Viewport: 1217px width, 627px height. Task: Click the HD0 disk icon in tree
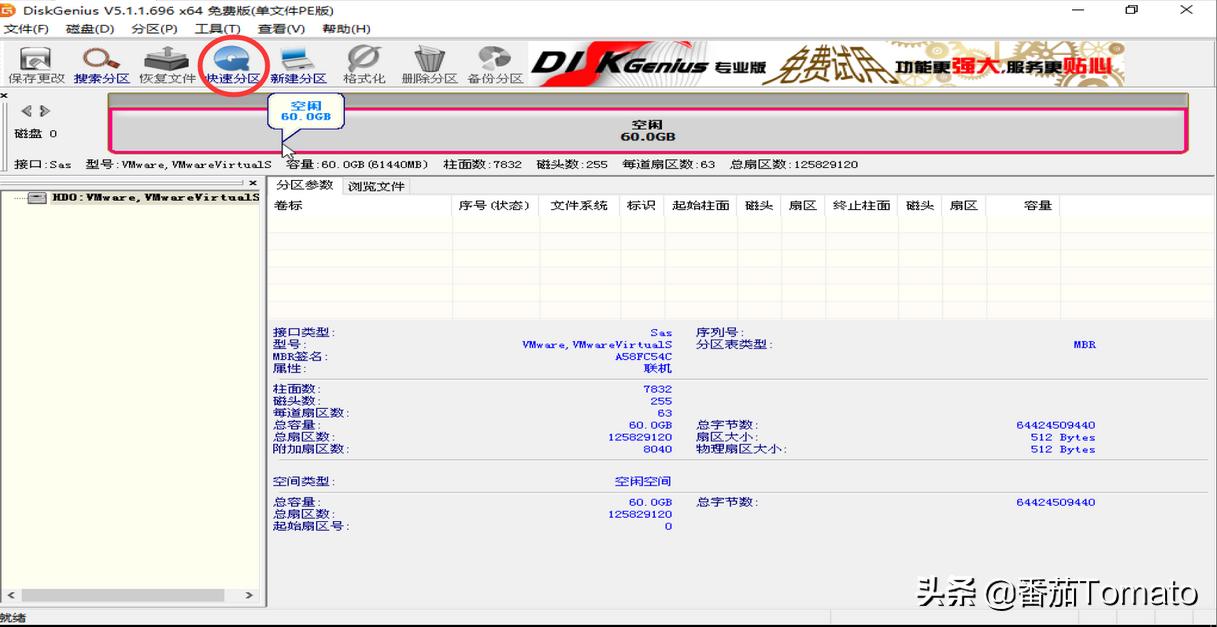[x=37, y=198]
